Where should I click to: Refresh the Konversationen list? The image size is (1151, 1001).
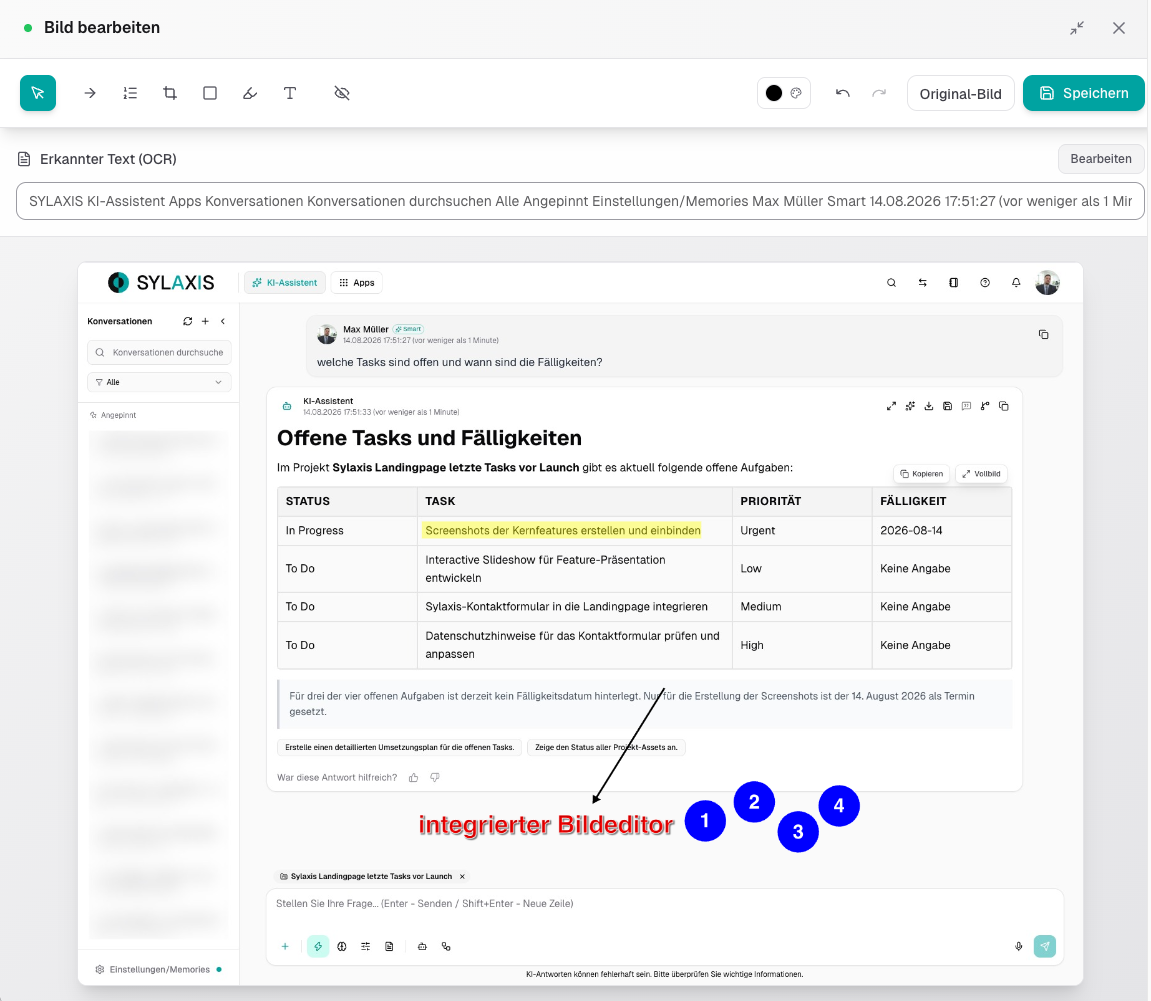(x=187, y=321)
